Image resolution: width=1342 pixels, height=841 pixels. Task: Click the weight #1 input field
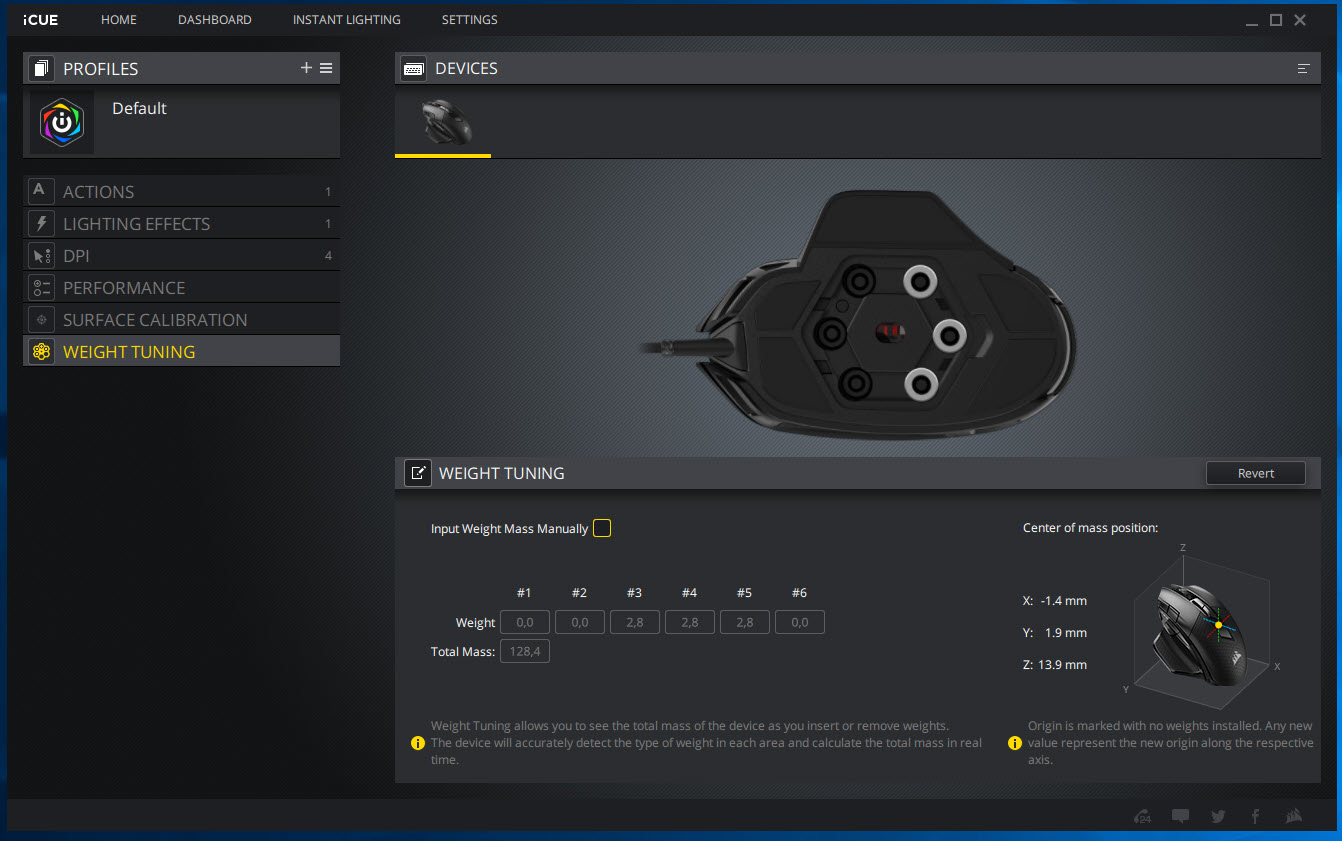click(x=525, y=622)
